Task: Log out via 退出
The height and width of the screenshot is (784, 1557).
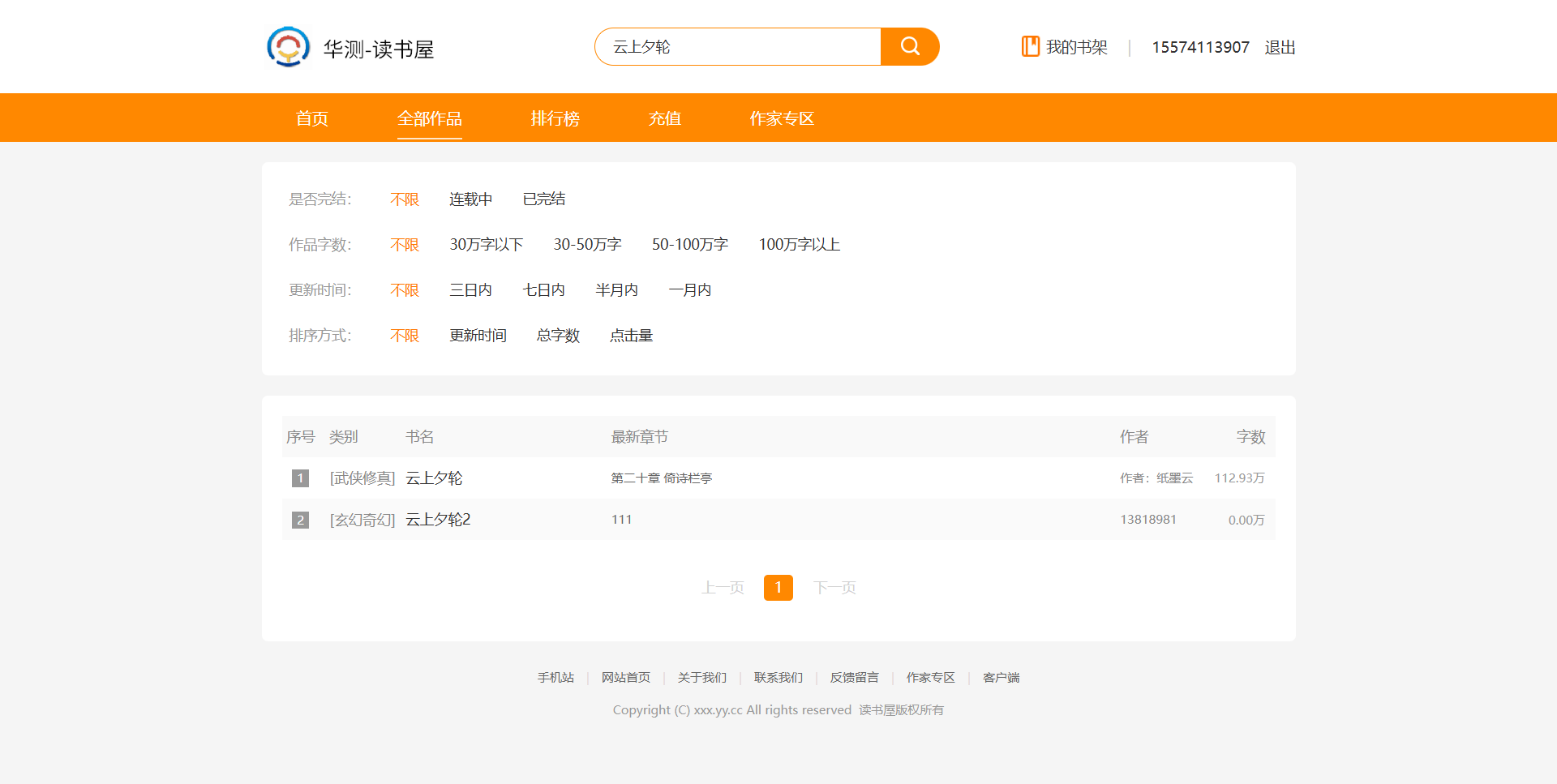Action: (x=1280, y=47)
